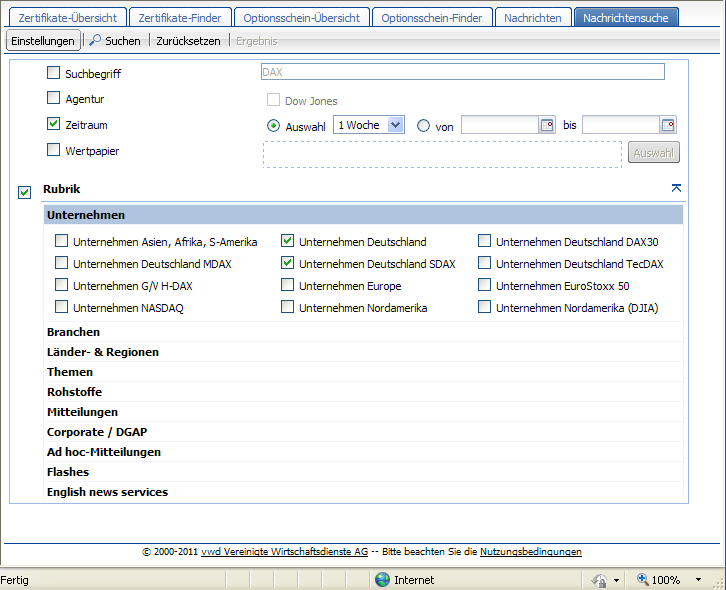Image resolution: width=726 pixels, height=590 pixels.
Task: Click the security shield icon in status bar
Action: (x=598, y=580)
